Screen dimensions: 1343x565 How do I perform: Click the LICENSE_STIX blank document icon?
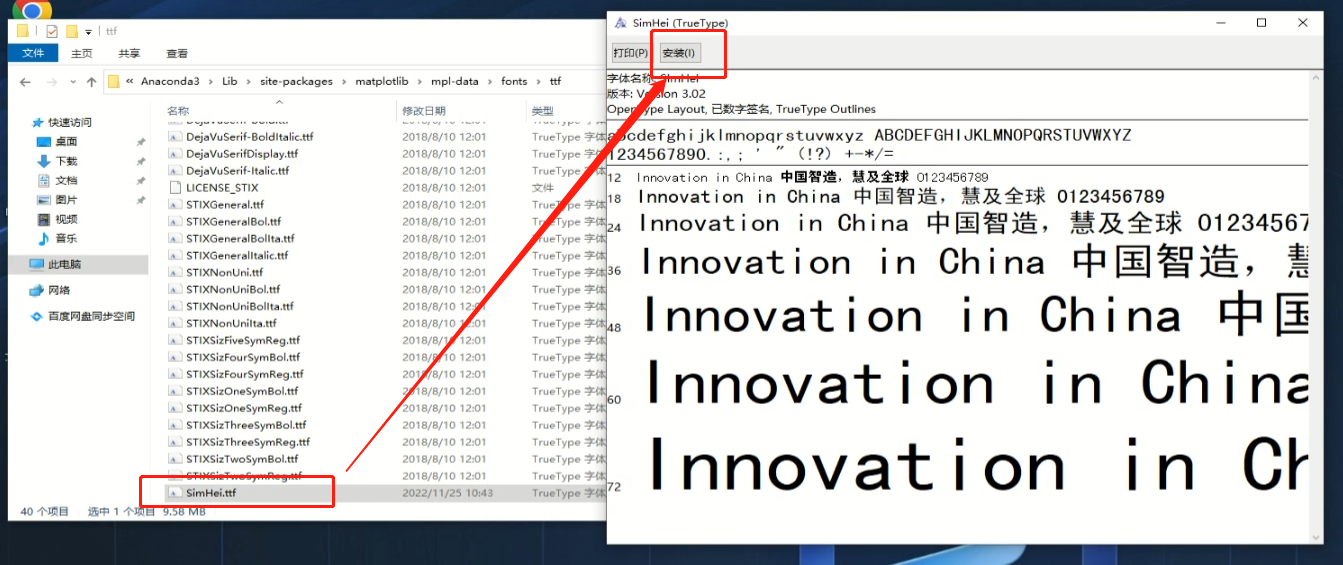[174, 187]
